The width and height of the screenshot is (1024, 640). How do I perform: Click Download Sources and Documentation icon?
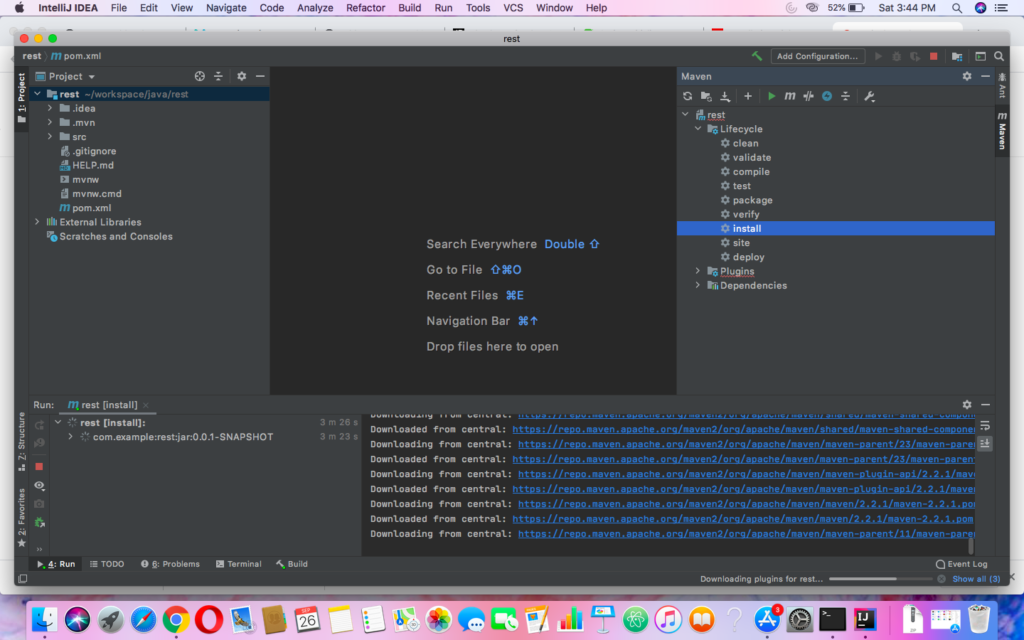[725, 96]
